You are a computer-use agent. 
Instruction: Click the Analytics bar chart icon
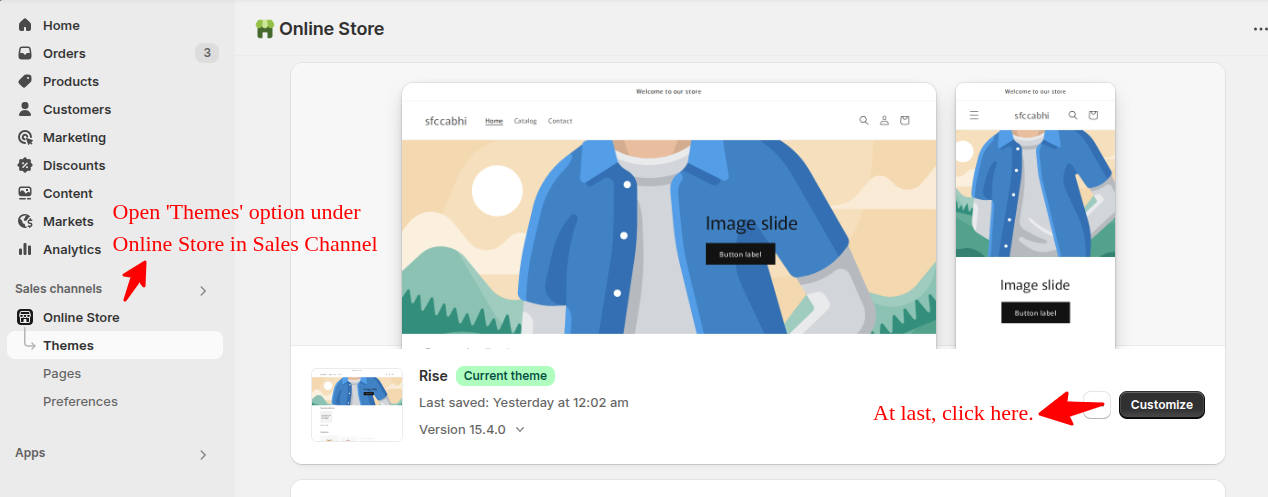click(25, 249)
